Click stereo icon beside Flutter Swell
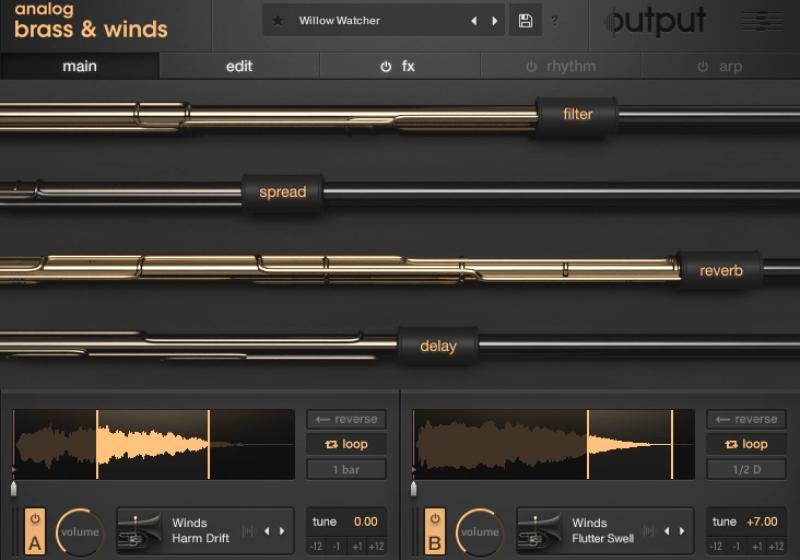The image size is (800, 560). (x=648, y=531)
